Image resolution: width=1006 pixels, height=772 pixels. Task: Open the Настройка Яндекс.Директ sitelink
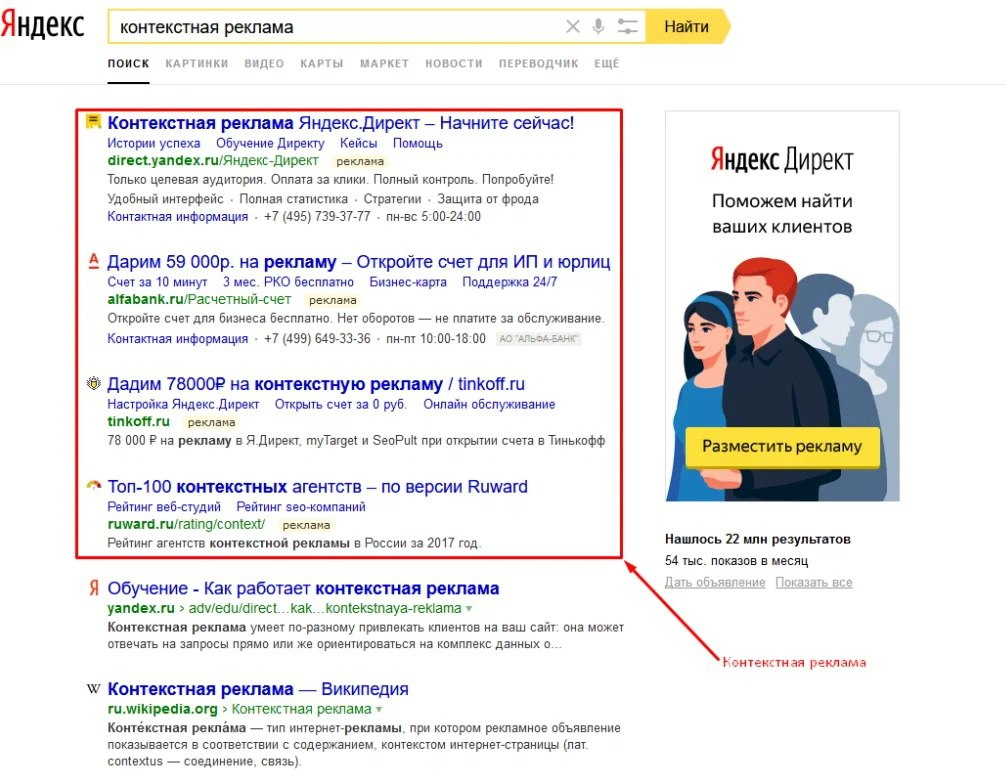[183, 404]
